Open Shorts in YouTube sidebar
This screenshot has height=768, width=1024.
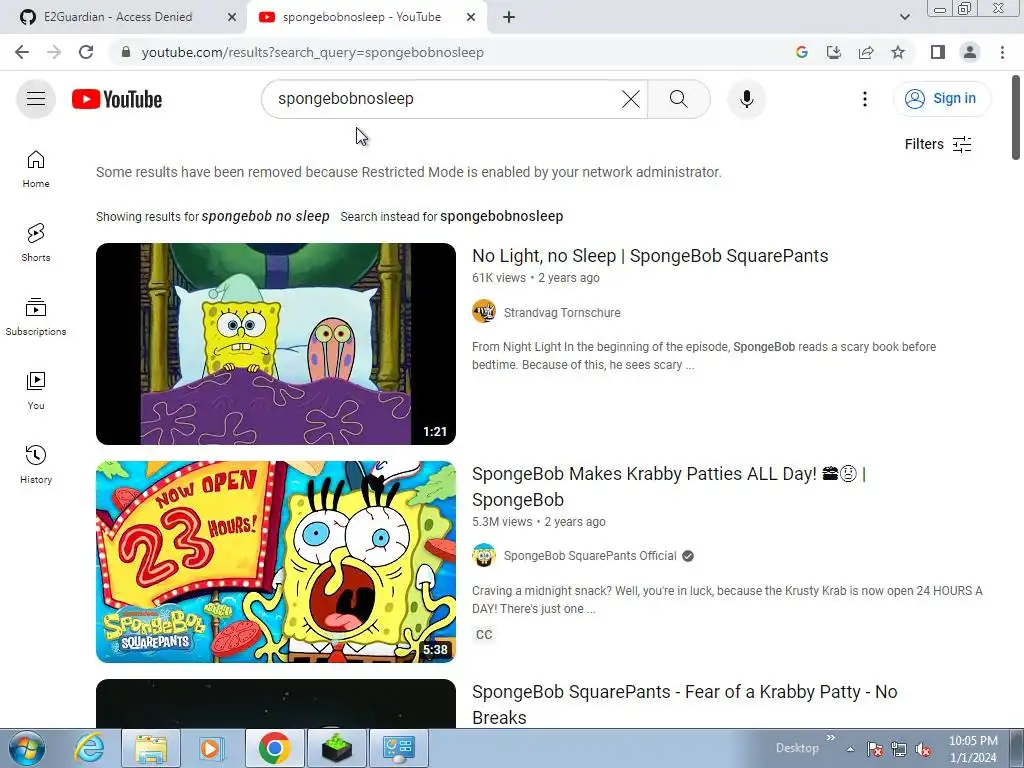pyautogui.click(x=36, y=243)
